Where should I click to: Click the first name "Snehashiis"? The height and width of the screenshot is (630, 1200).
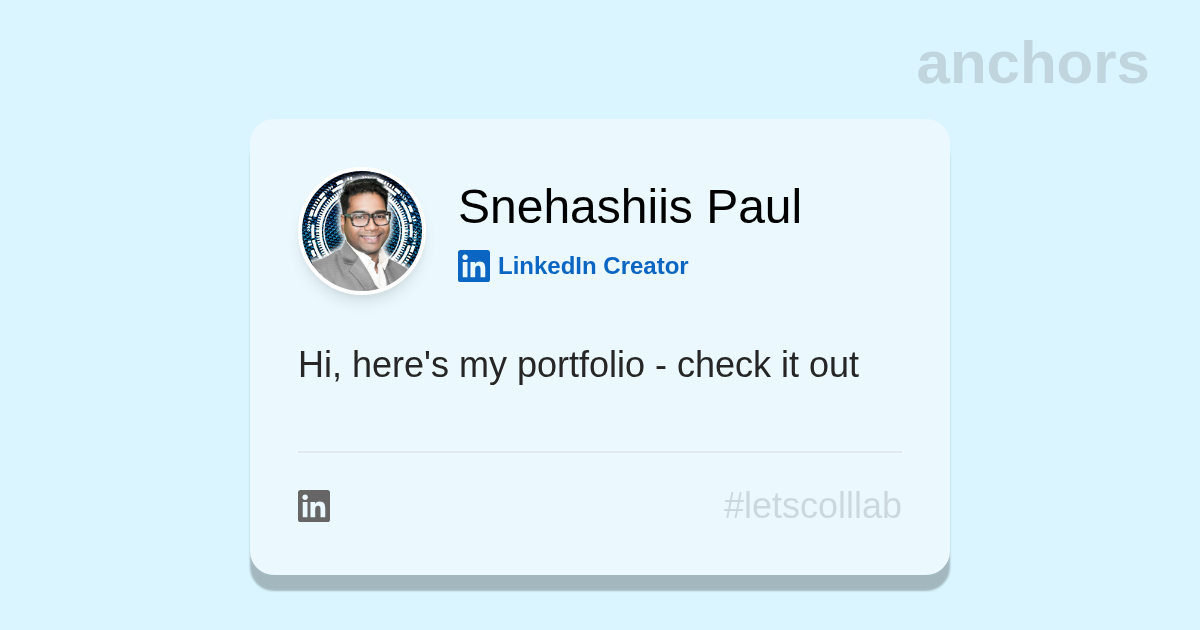(x=575, y=207)
